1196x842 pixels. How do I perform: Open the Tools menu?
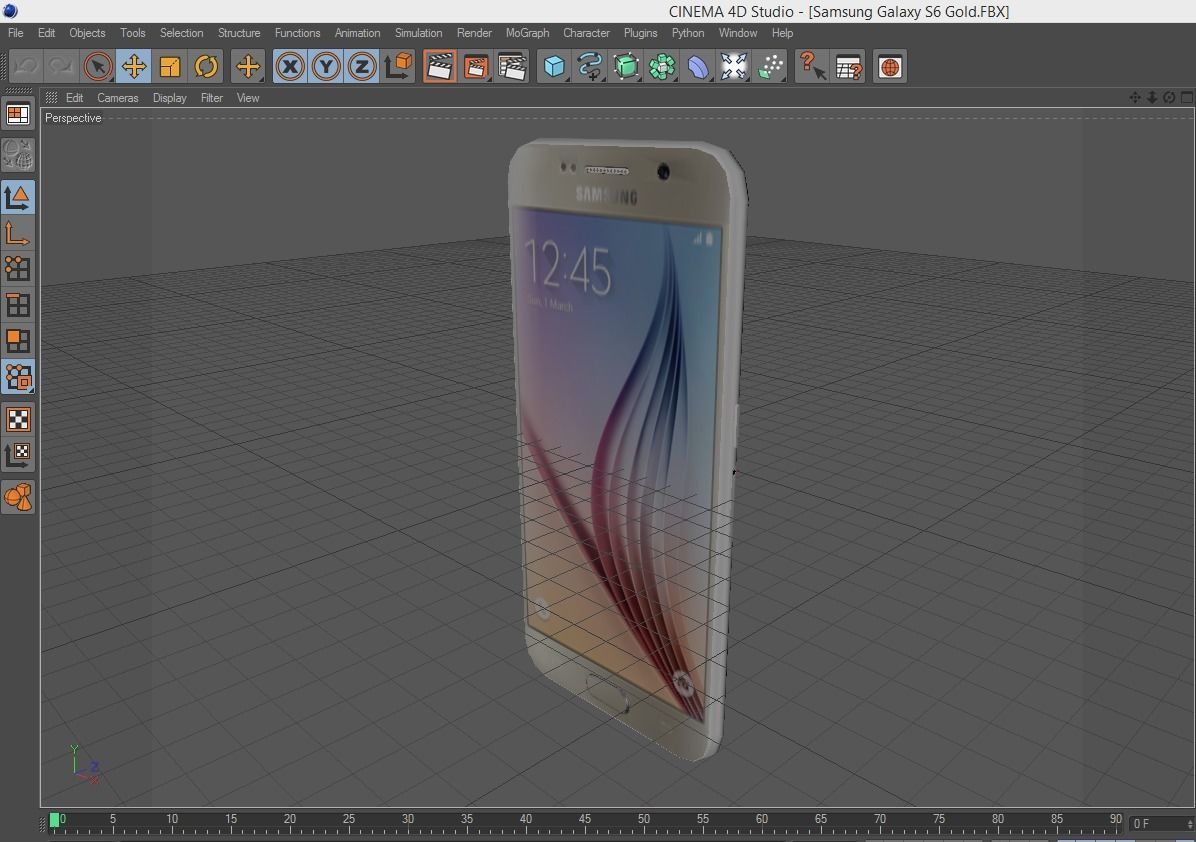132,33
